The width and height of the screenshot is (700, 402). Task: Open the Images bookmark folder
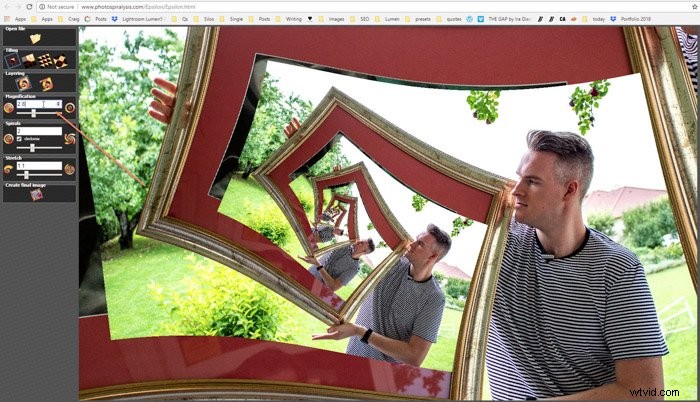point(331,19)
